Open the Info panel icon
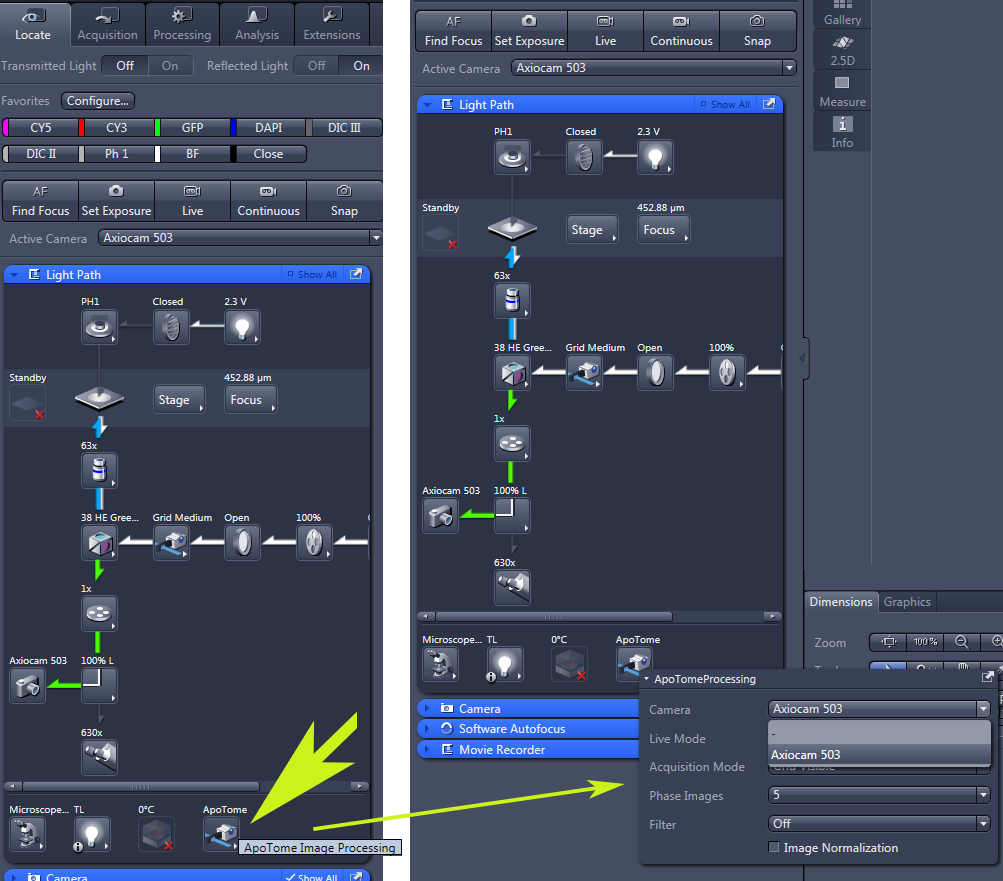 click(842, 131)
